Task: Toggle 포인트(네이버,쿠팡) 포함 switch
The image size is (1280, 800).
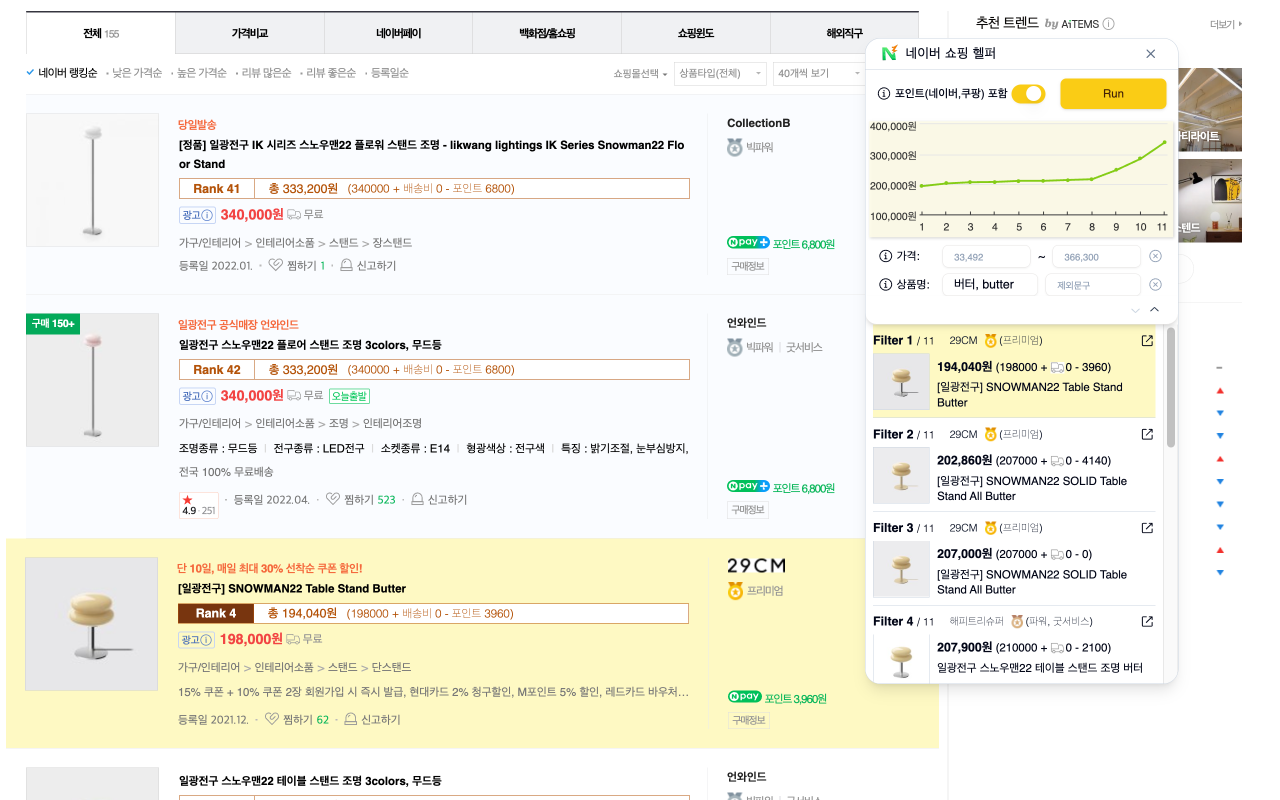Action: pyautogui.click(x=1028, y=94)
